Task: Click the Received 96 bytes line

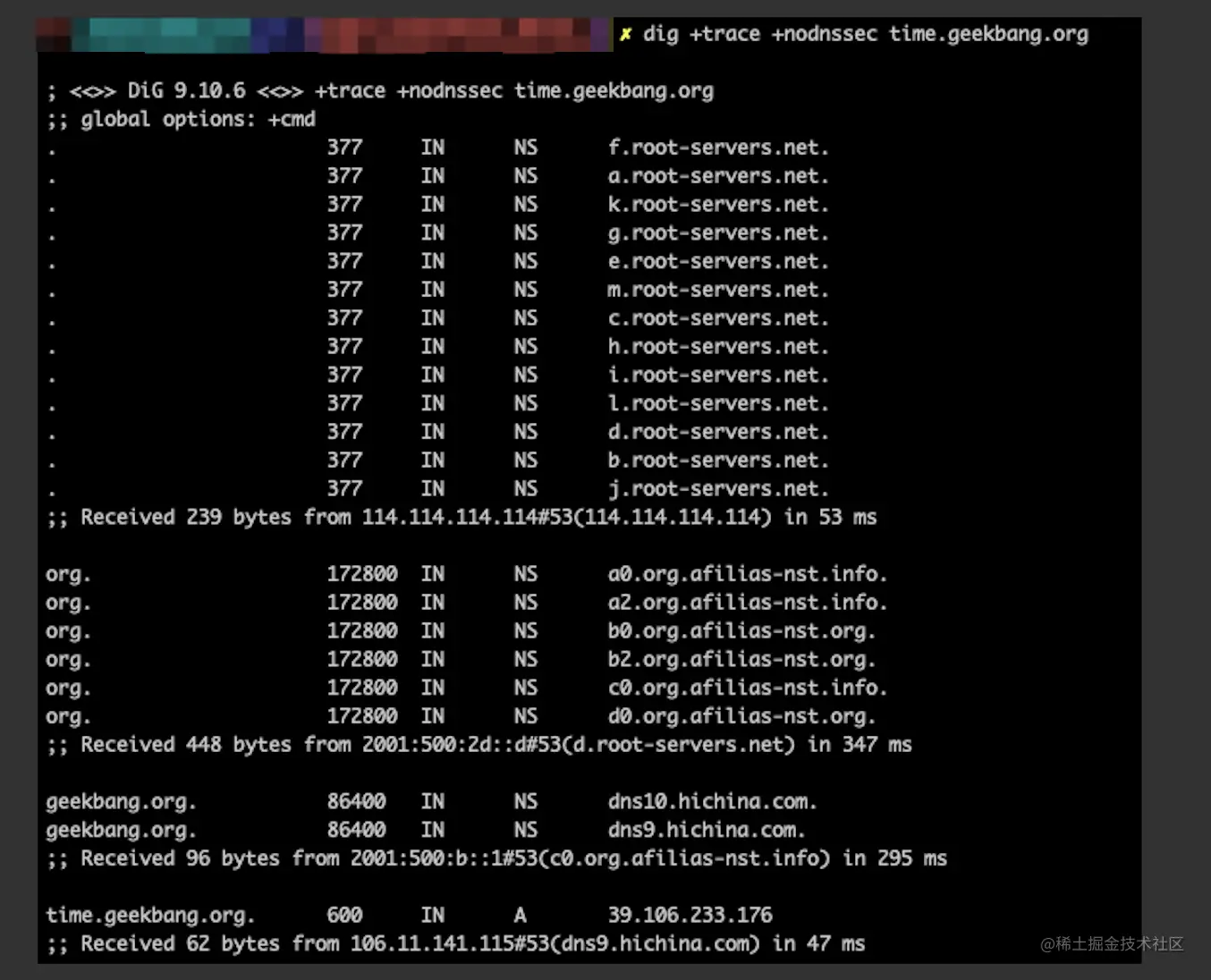Action: coord(496,858)
